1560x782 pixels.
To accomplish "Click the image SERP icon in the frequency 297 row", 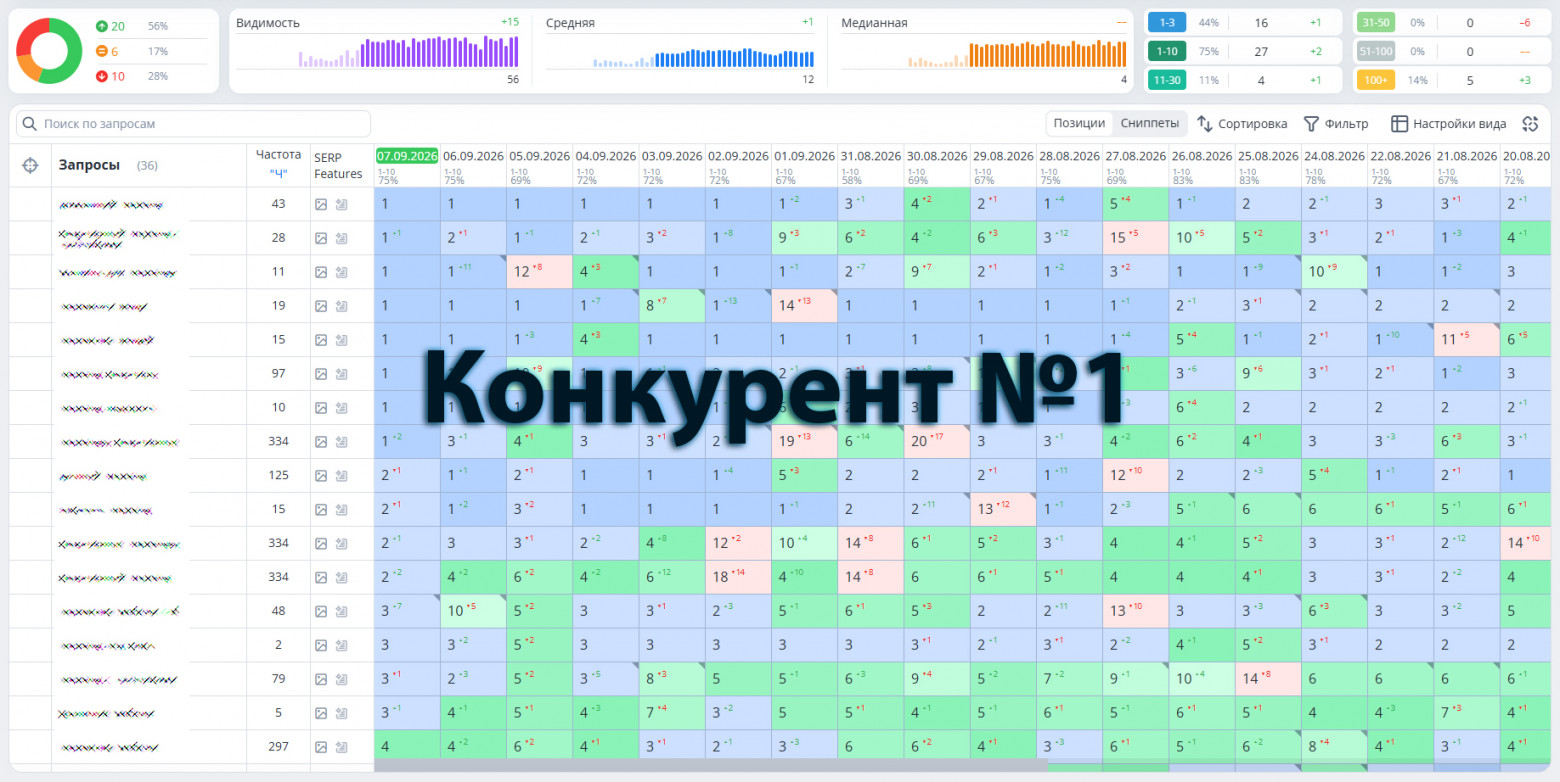I will pyautogui.click(x=321, y=747).
